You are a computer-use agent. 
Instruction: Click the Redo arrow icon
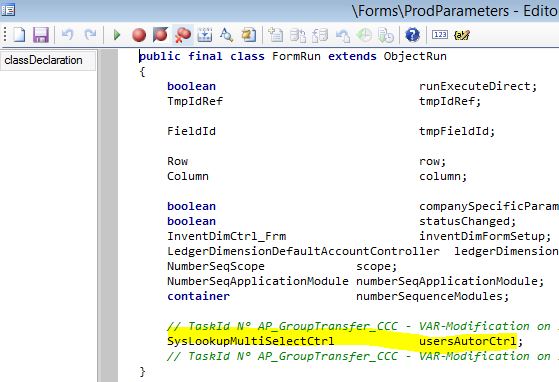[x=90, y=35]
